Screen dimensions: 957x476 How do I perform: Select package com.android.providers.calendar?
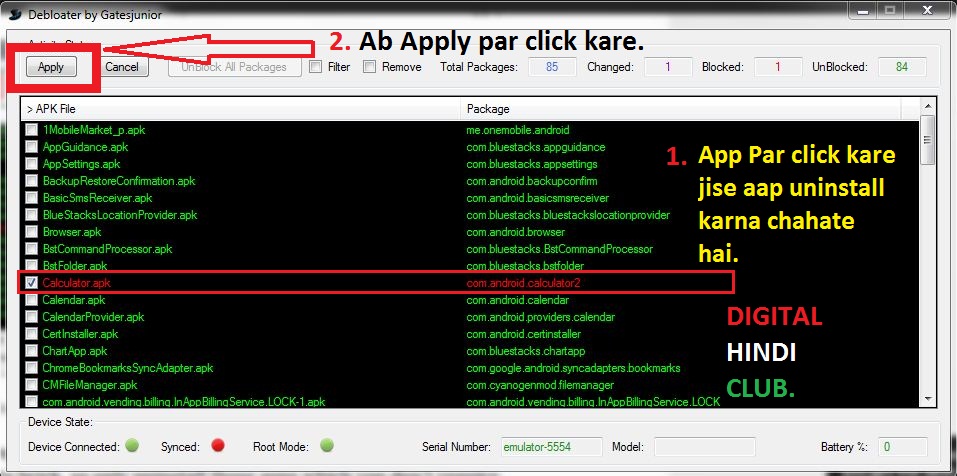click(x=541, y=317)
